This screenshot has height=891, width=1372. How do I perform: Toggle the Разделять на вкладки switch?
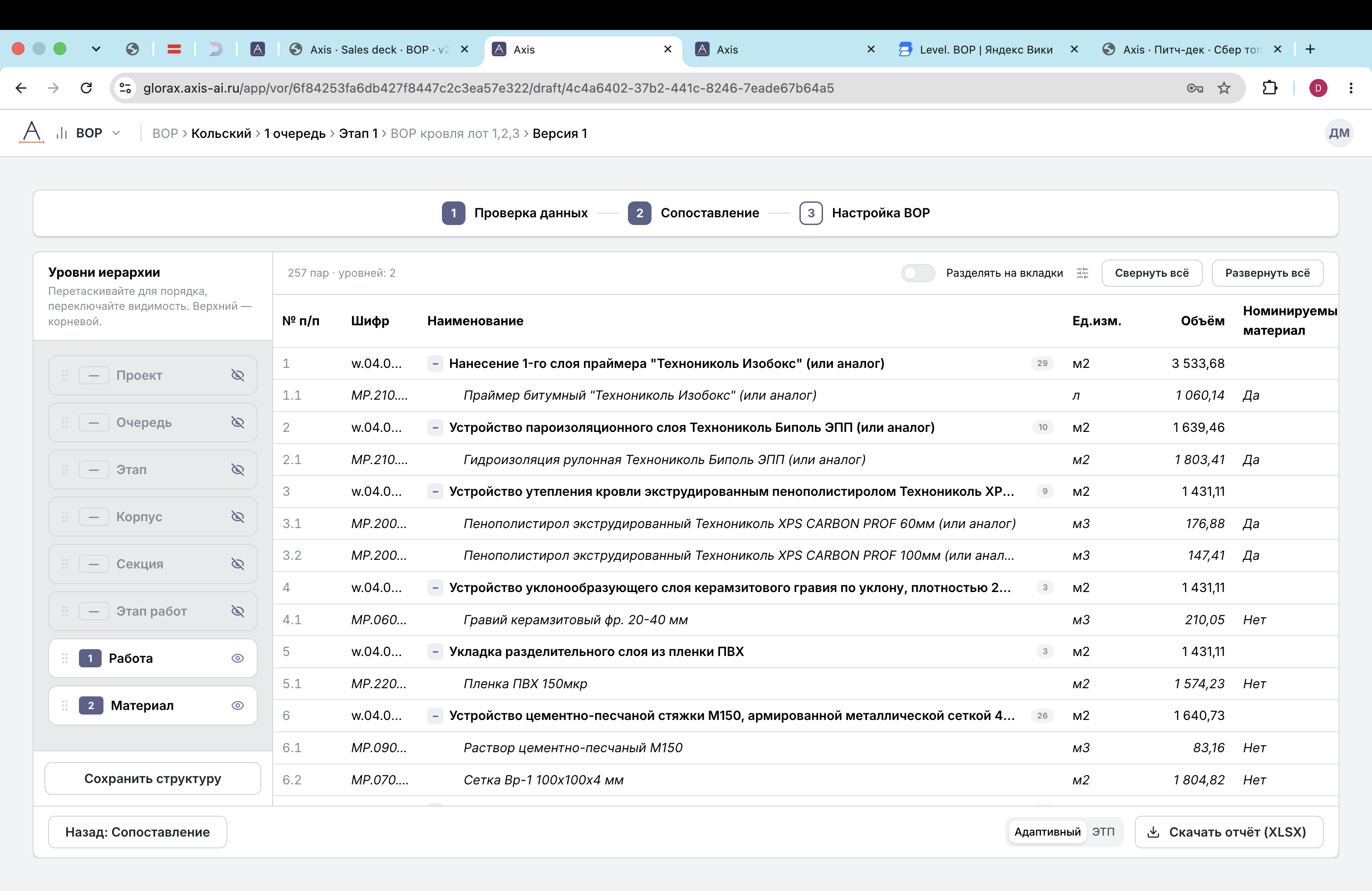pyautogui.click(x=918, y=273)
